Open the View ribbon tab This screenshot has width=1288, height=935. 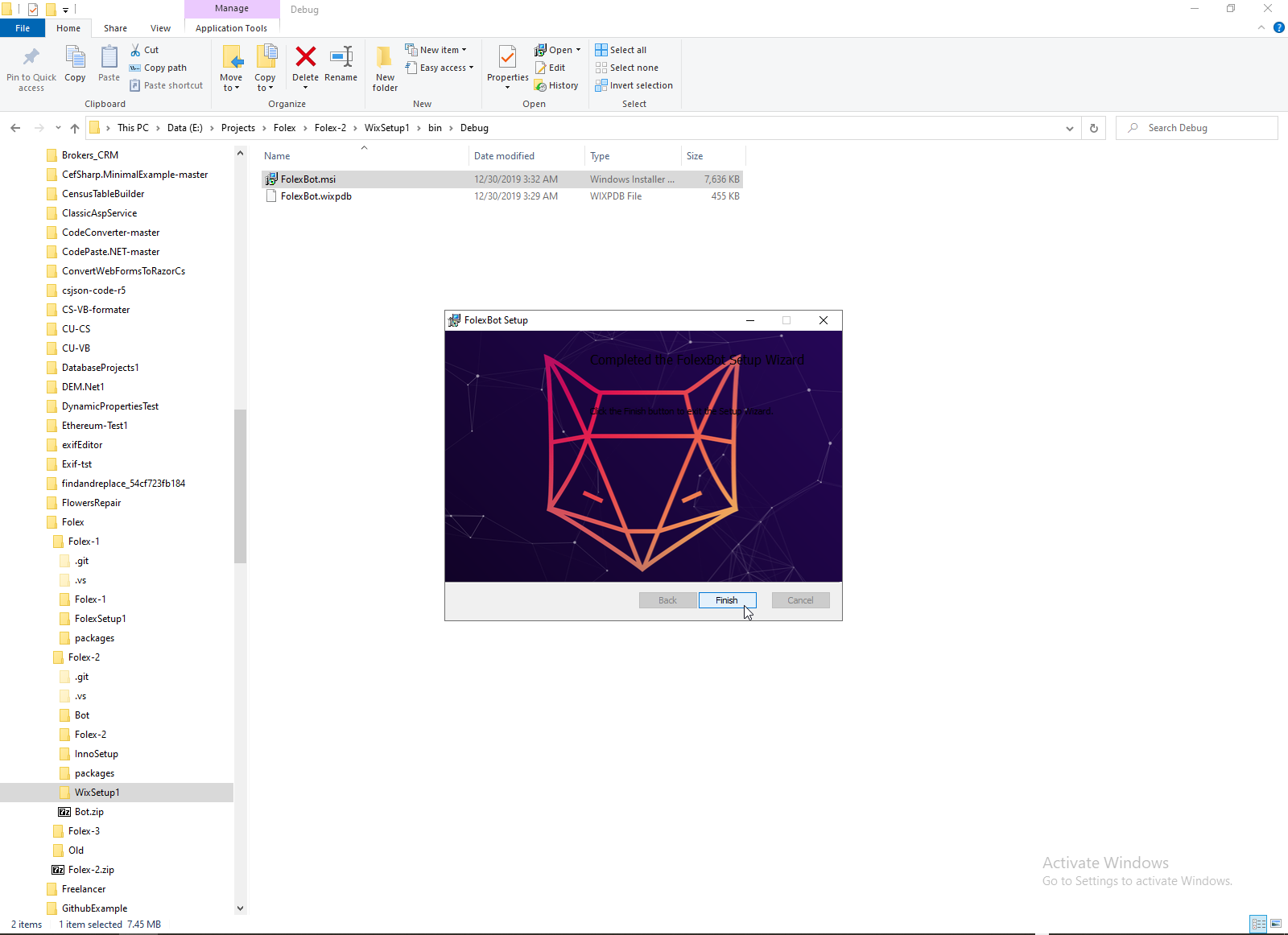tap(161, 28)
